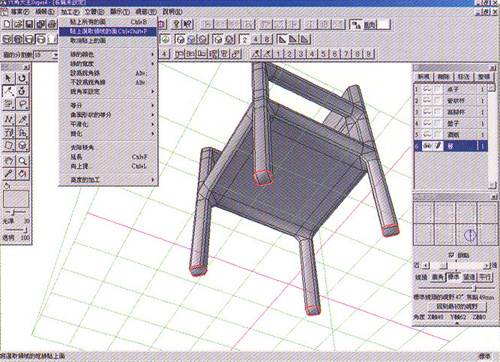
Task: Select the lasso selection tool in toolbox
Action: pos(22,104)
